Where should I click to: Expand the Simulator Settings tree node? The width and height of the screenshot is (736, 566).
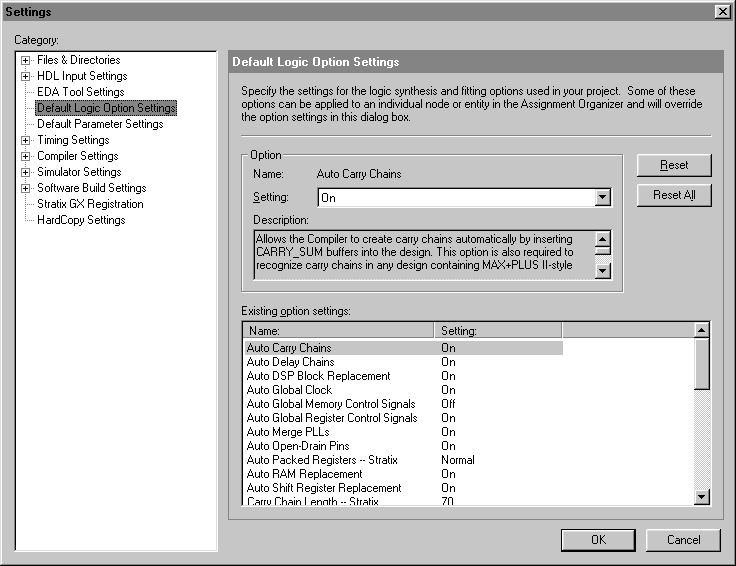tap(25, 172)
